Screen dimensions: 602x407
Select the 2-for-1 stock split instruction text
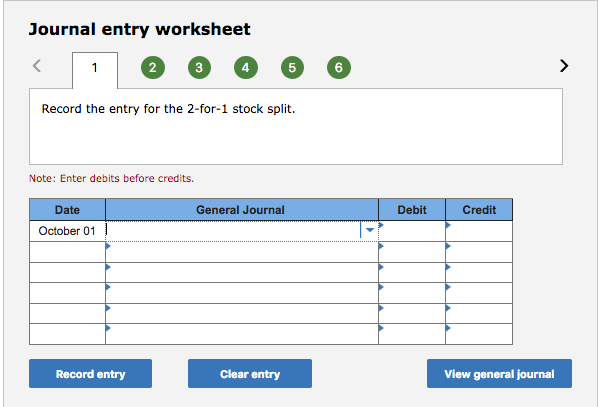(x=168, y=109)
